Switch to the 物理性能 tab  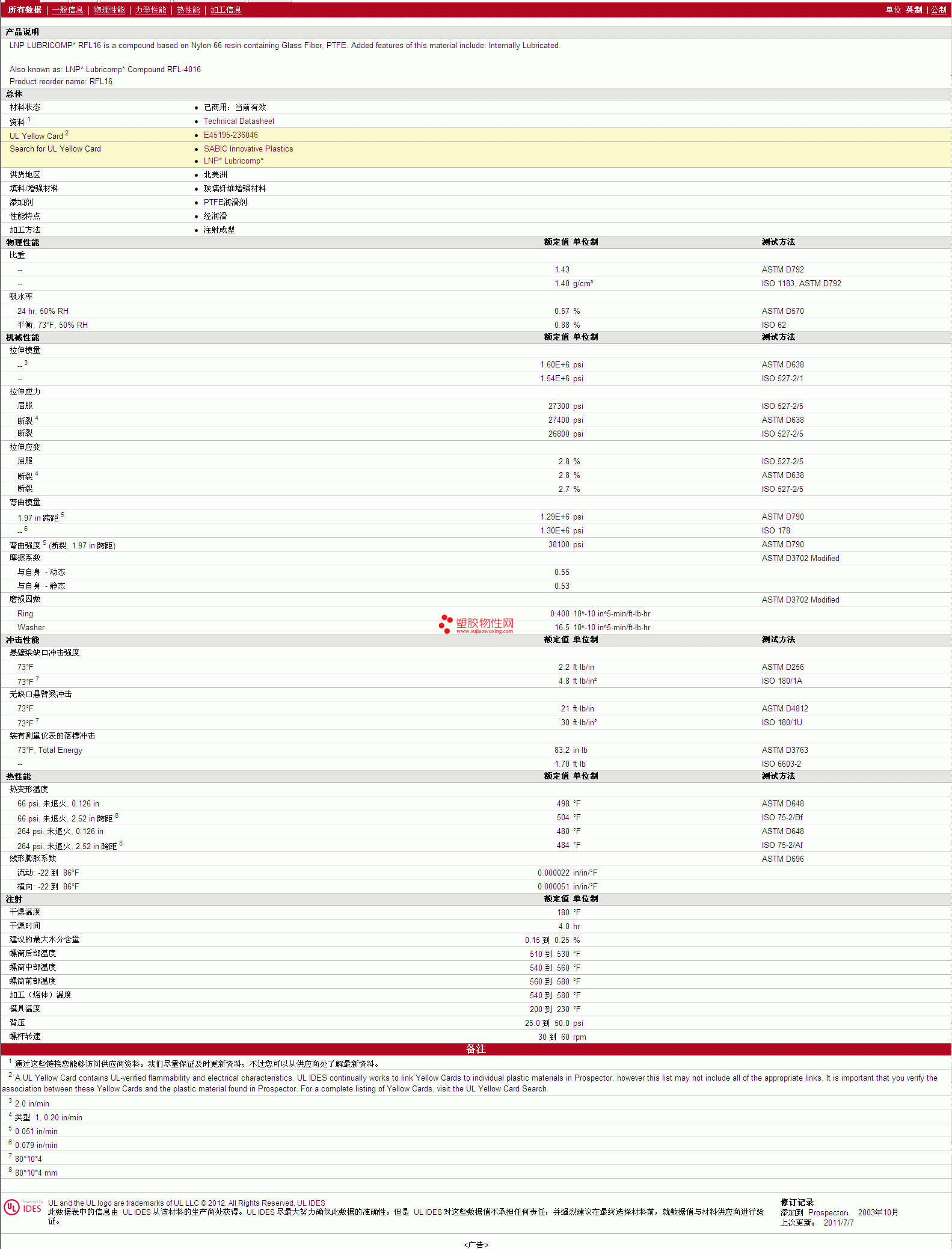109,10
